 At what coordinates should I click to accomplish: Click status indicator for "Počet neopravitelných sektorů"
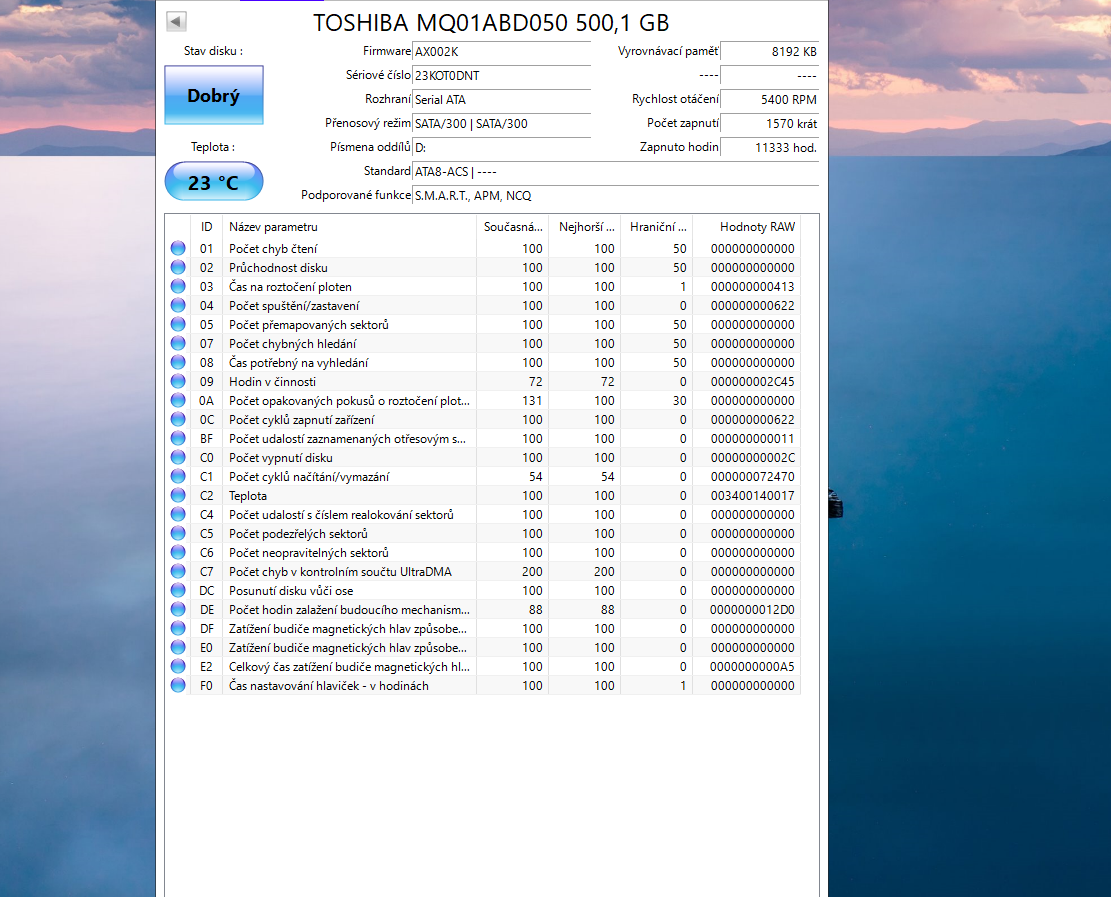point(177,552)
